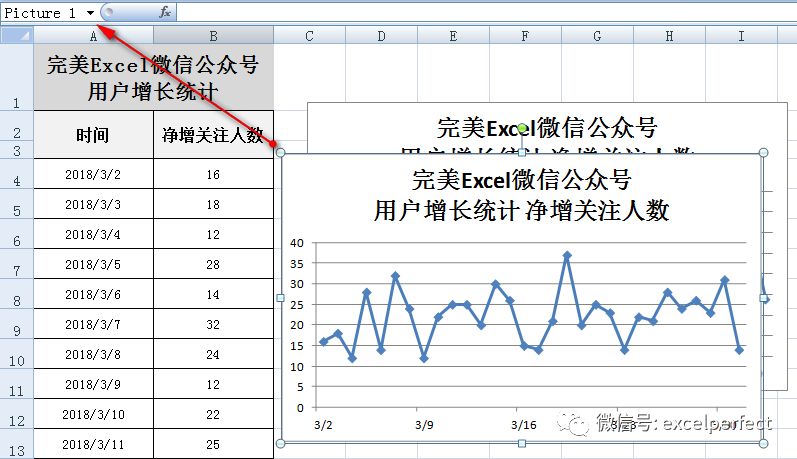The image size is (797, 459).
Task: Click cell with date 2018/3/6
Action: click(94, 294)
